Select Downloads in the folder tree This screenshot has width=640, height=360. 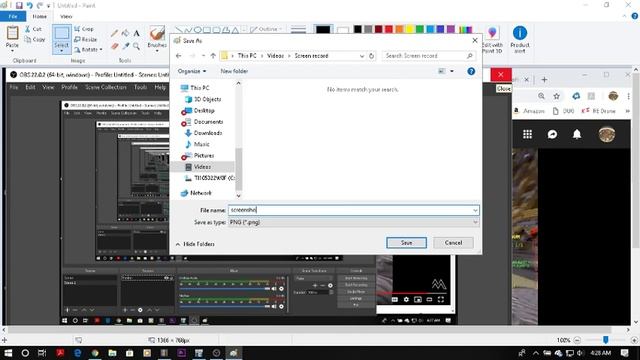208,133
